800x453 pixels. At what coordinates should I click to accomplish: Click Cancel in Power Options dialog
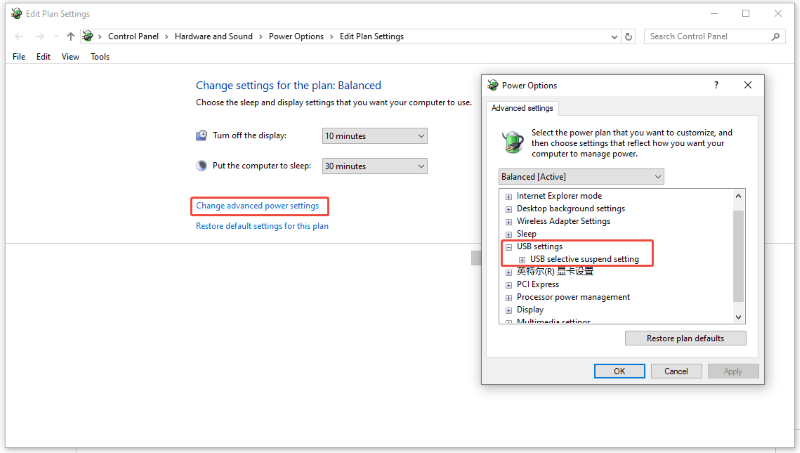(676, 371)
